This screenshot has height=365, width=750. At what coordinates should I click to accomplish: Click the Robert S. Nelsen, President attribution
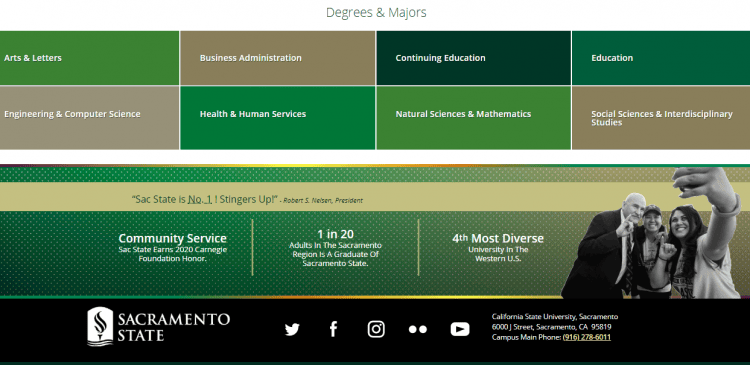pos(323,200)
